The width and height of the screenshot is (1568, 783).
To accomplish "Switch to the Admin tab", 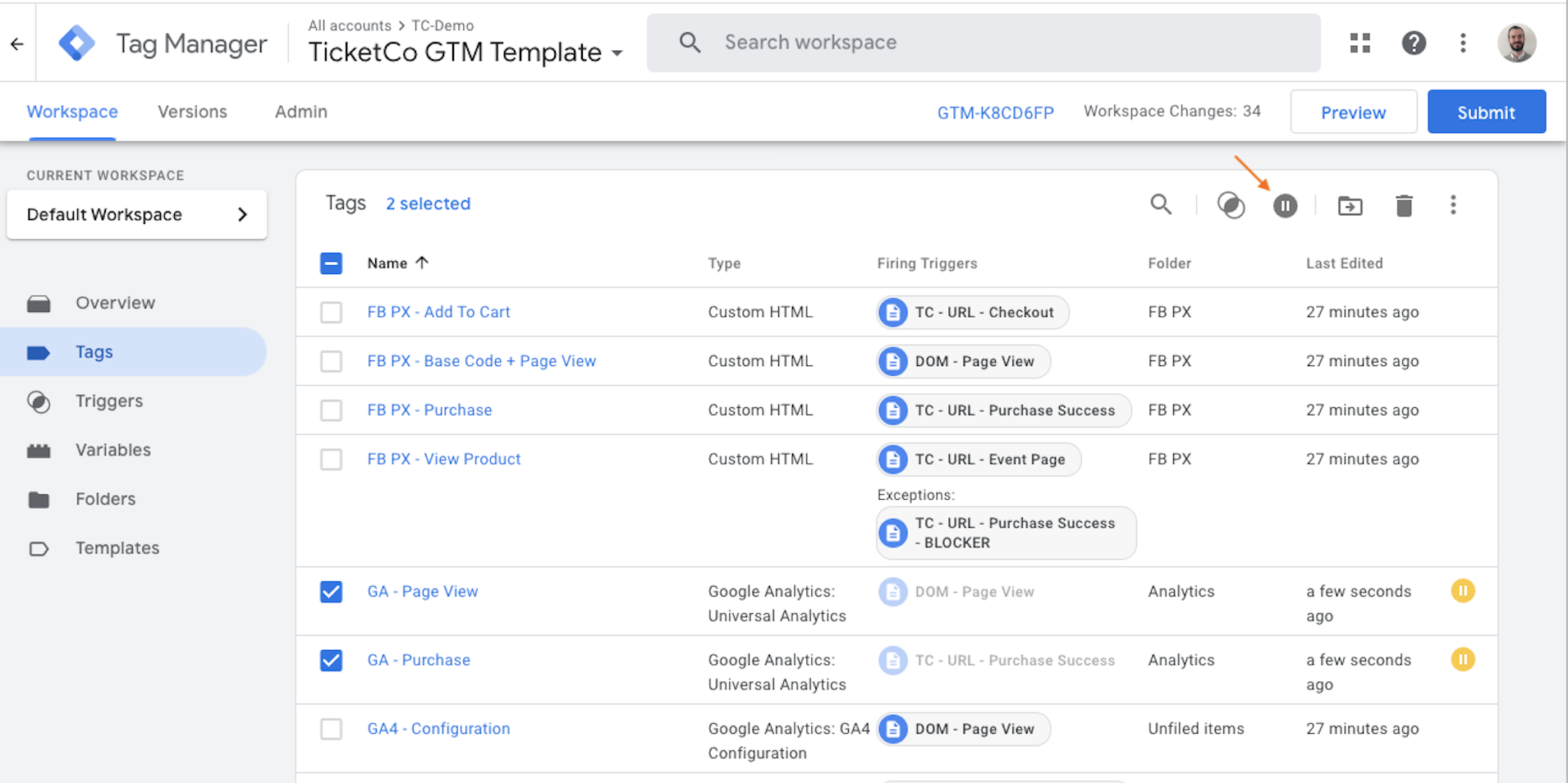I will [300, 112].
